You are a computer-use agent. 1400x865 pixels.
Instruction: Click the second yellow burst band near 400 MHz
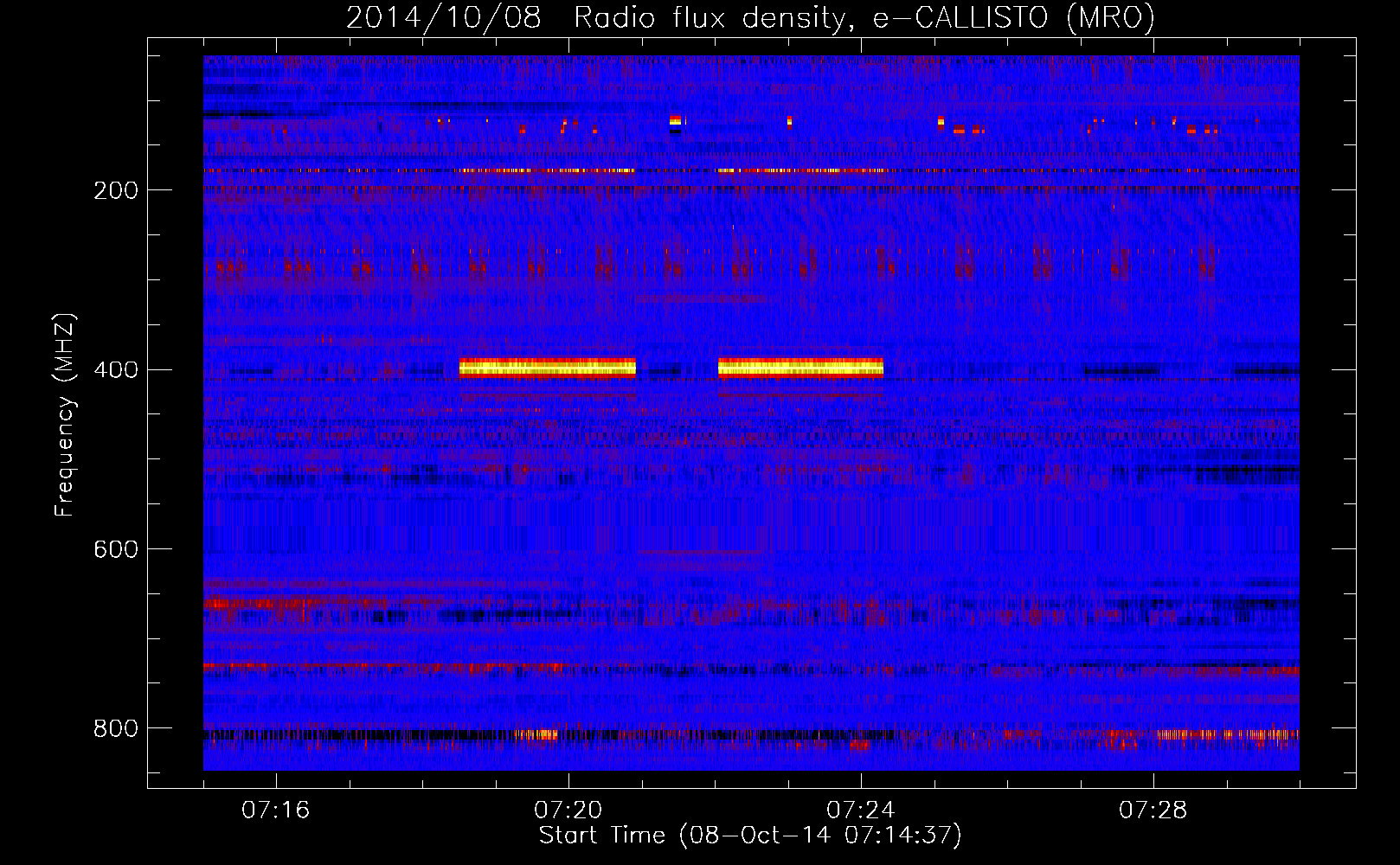click(800, 368)
